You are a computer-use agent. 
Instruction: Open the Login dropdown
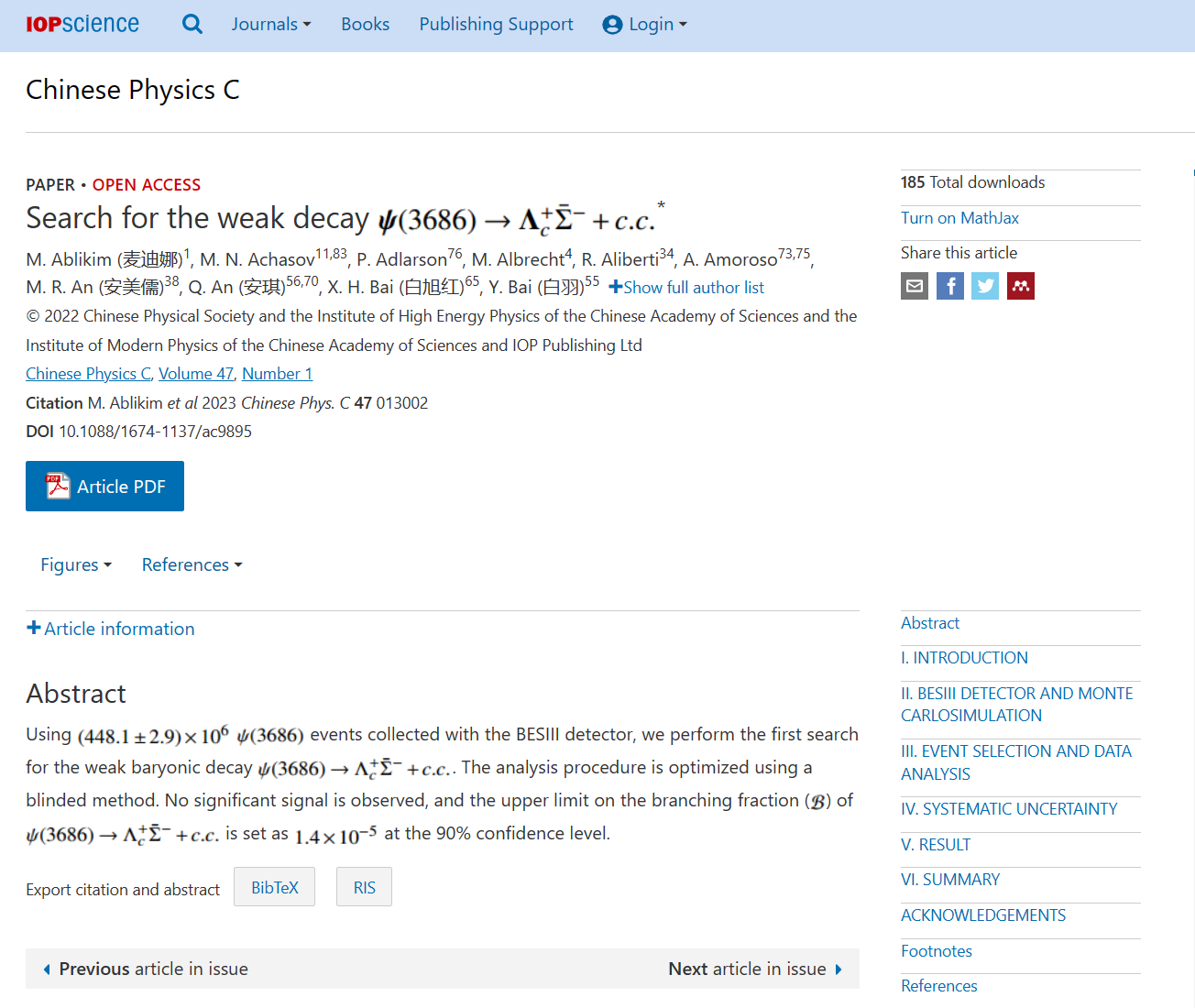pos(645,25)
